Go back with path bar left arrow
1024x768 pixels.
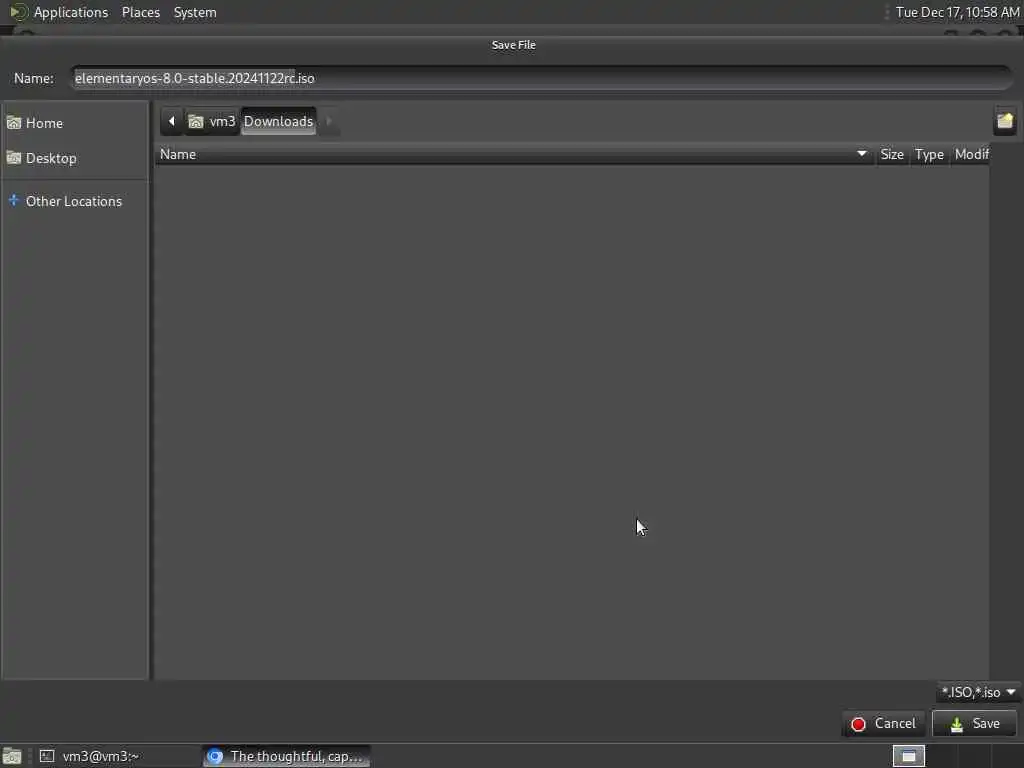click(172, 121)
